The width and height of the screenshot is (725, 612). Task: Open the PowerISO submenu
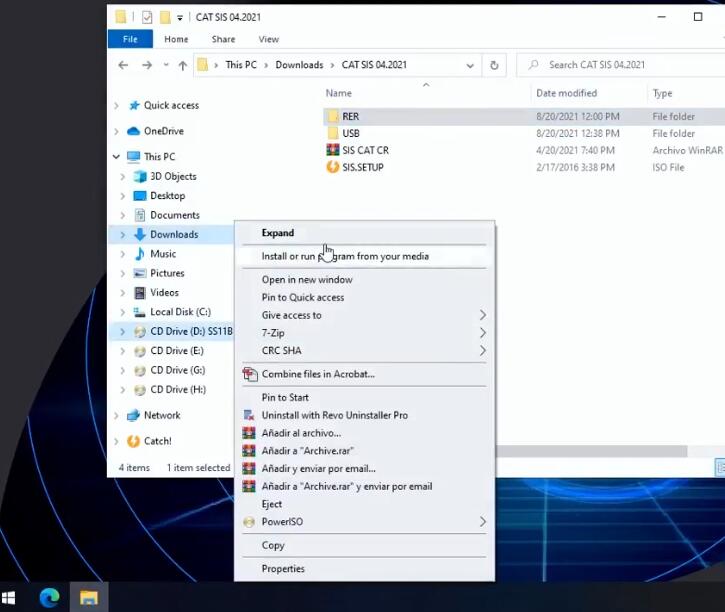pos(364,522)
